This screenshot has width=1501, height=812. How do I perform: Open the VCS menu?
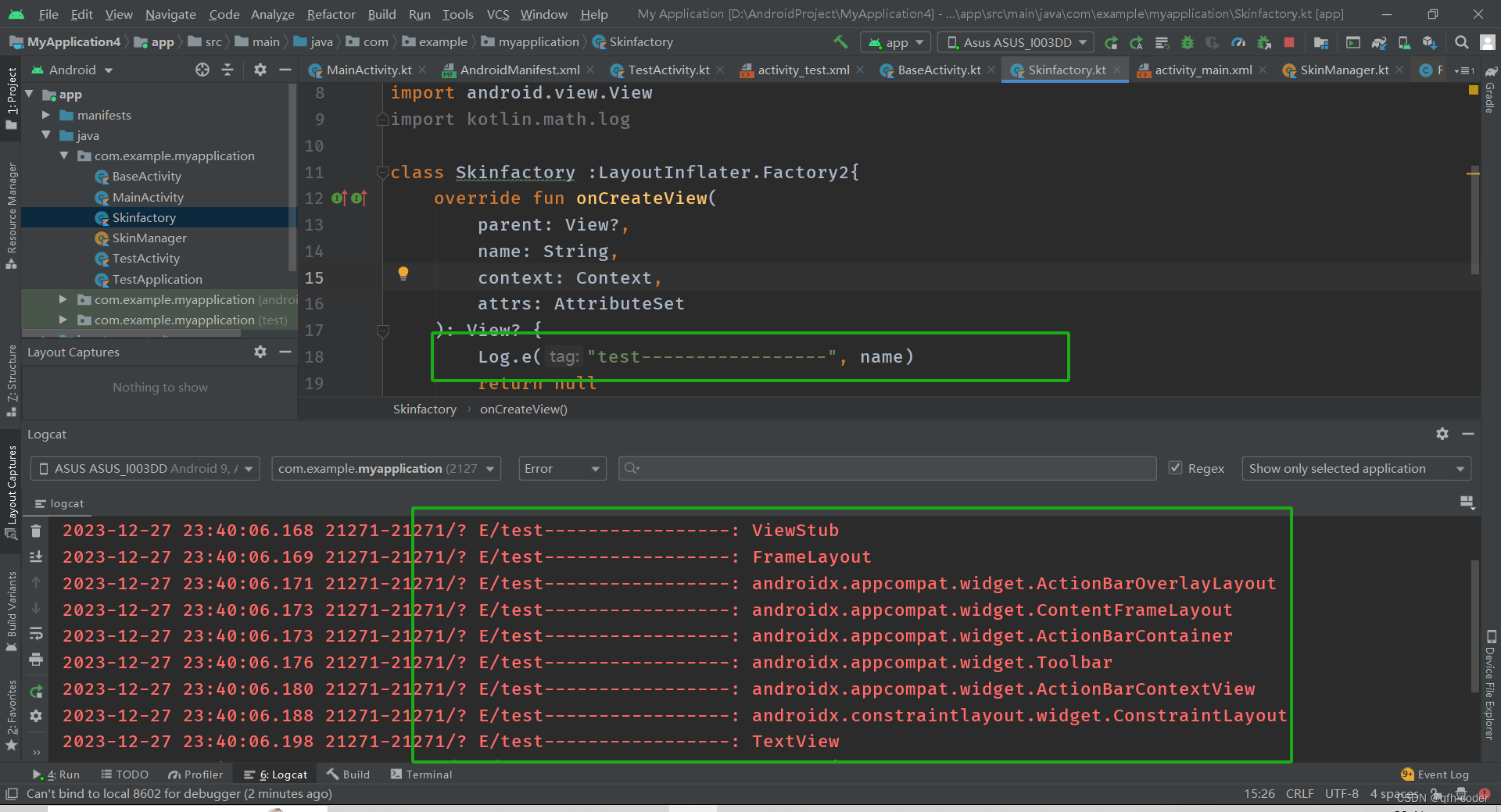click(x=497, y=14)
